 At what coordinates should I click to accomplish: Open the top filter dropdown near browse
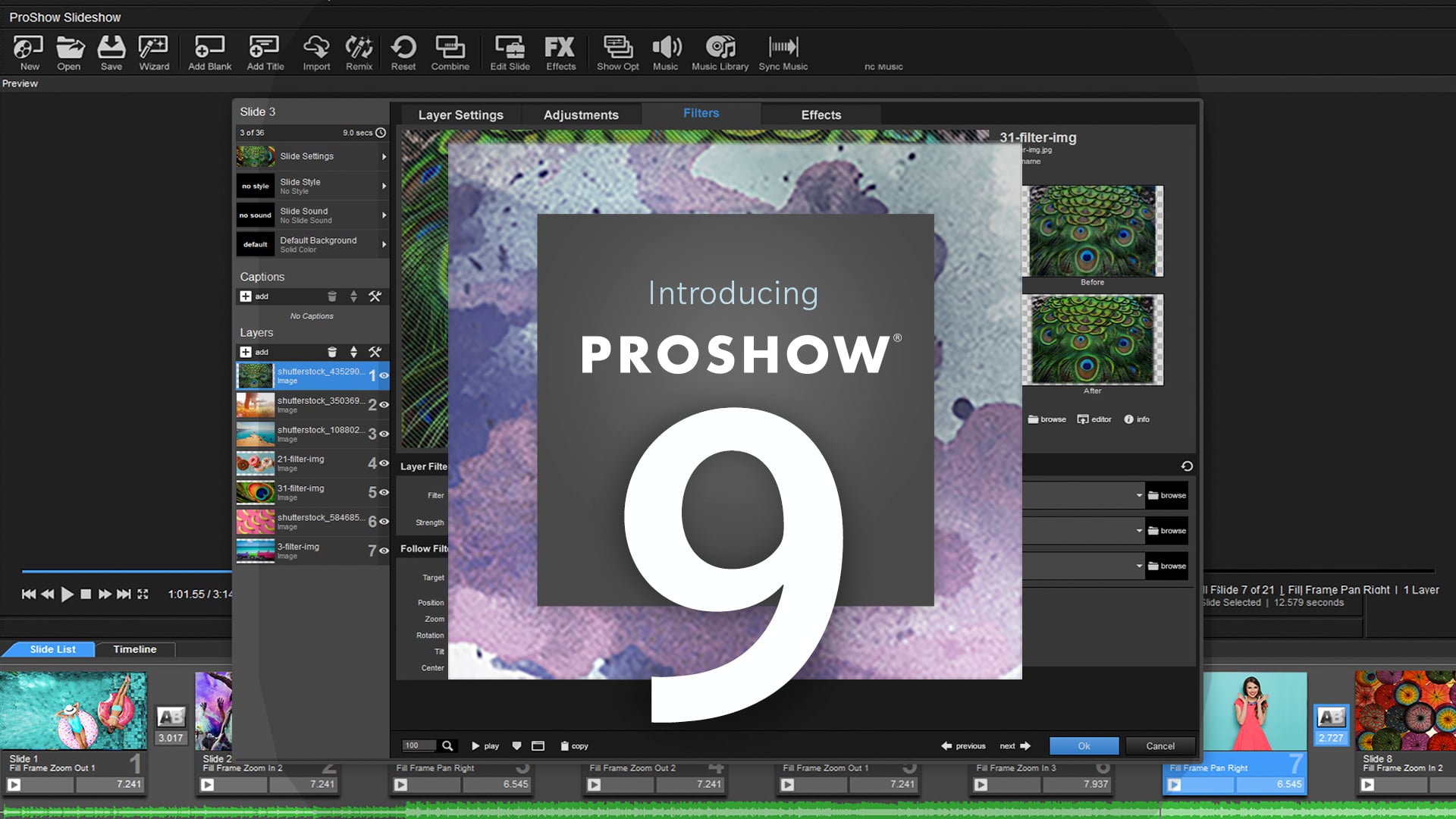coord(1139,495)
